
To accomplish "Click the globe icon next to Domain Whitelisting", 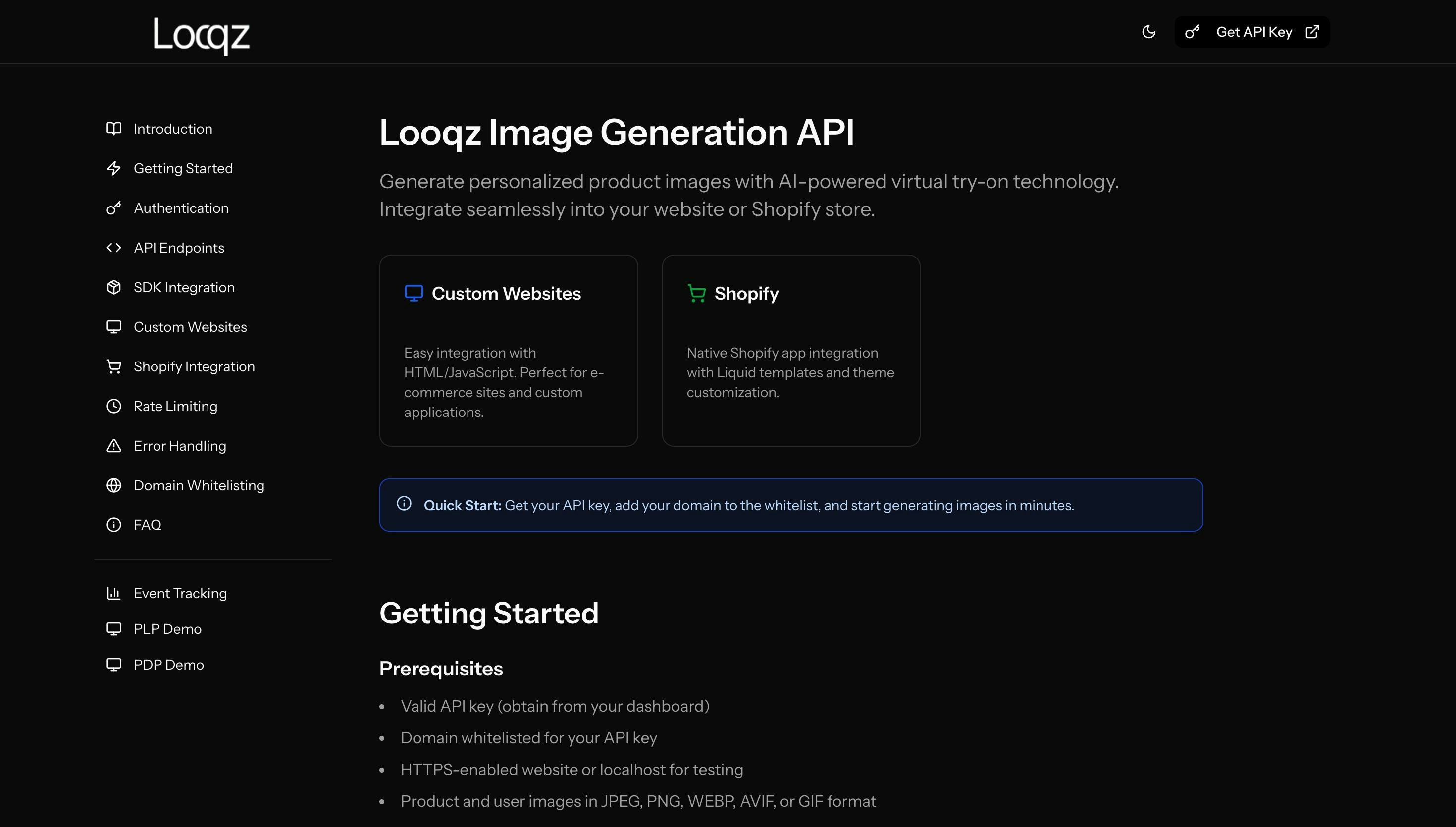I will click(113, 485).
